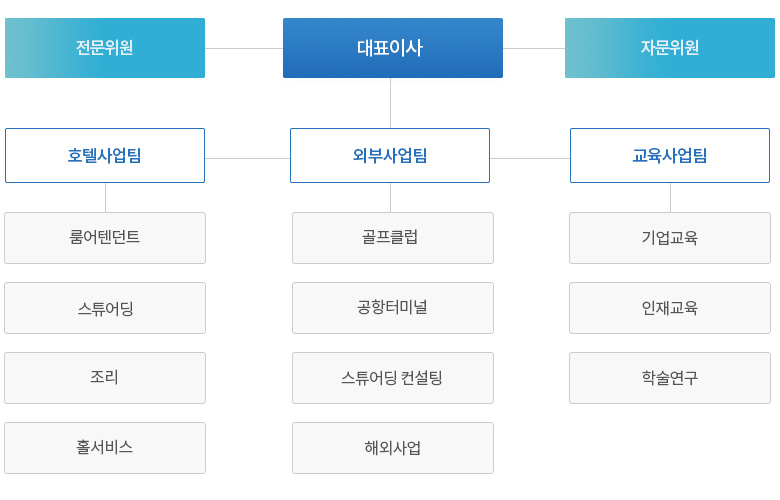Screen dimensions: 780x500
Task: Open the 외부사업팀 team box
Action: [390, 156]
